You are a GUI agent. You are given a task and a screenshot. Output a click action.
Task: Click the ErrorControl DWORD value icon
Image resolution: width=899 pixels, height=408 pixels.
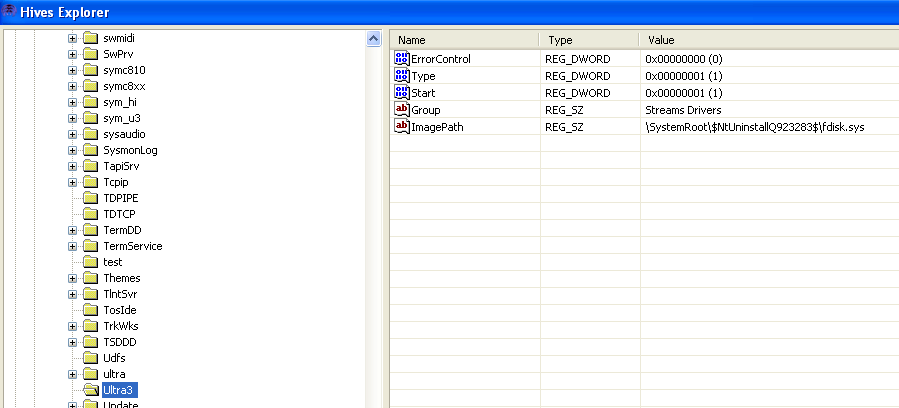point(402,59)
